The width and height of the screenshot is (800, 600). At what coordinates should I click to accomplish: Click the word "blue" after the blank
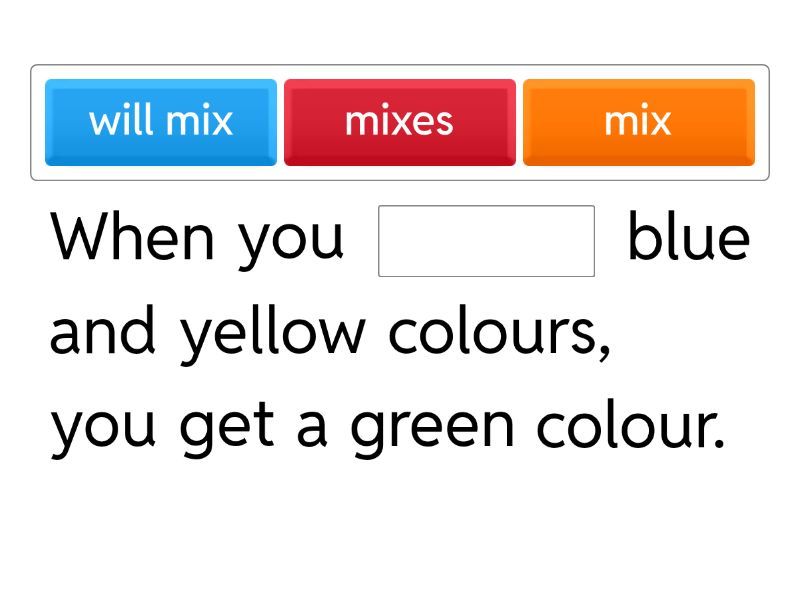[688, 238]
